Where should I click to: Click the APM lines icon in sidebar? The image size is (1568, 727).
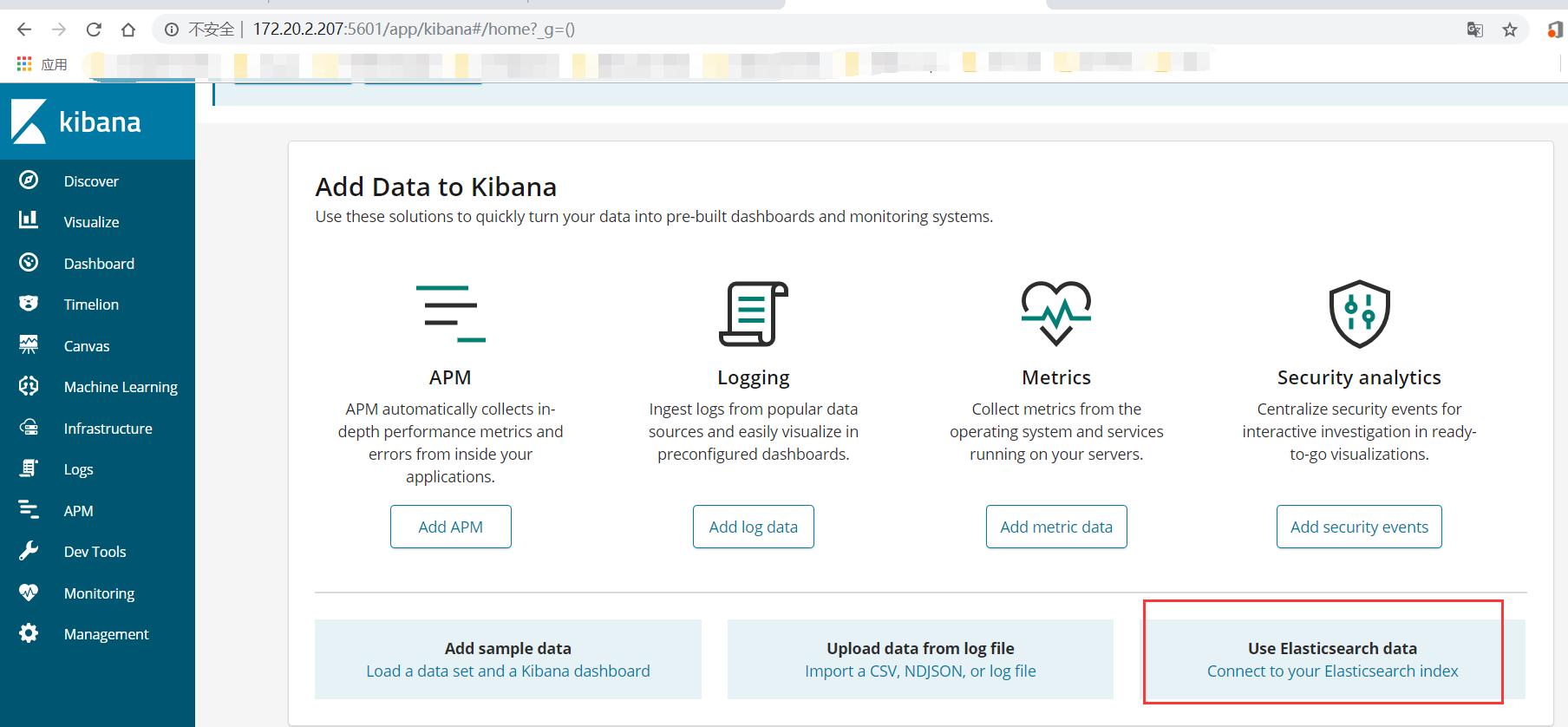[29, 509]
